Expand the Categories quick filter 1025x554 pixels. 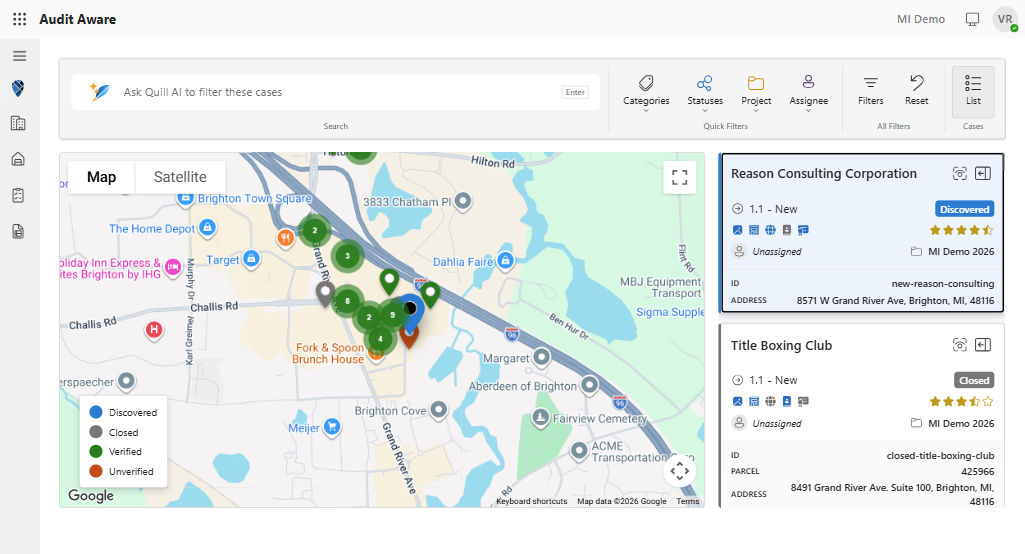point(646,92)
